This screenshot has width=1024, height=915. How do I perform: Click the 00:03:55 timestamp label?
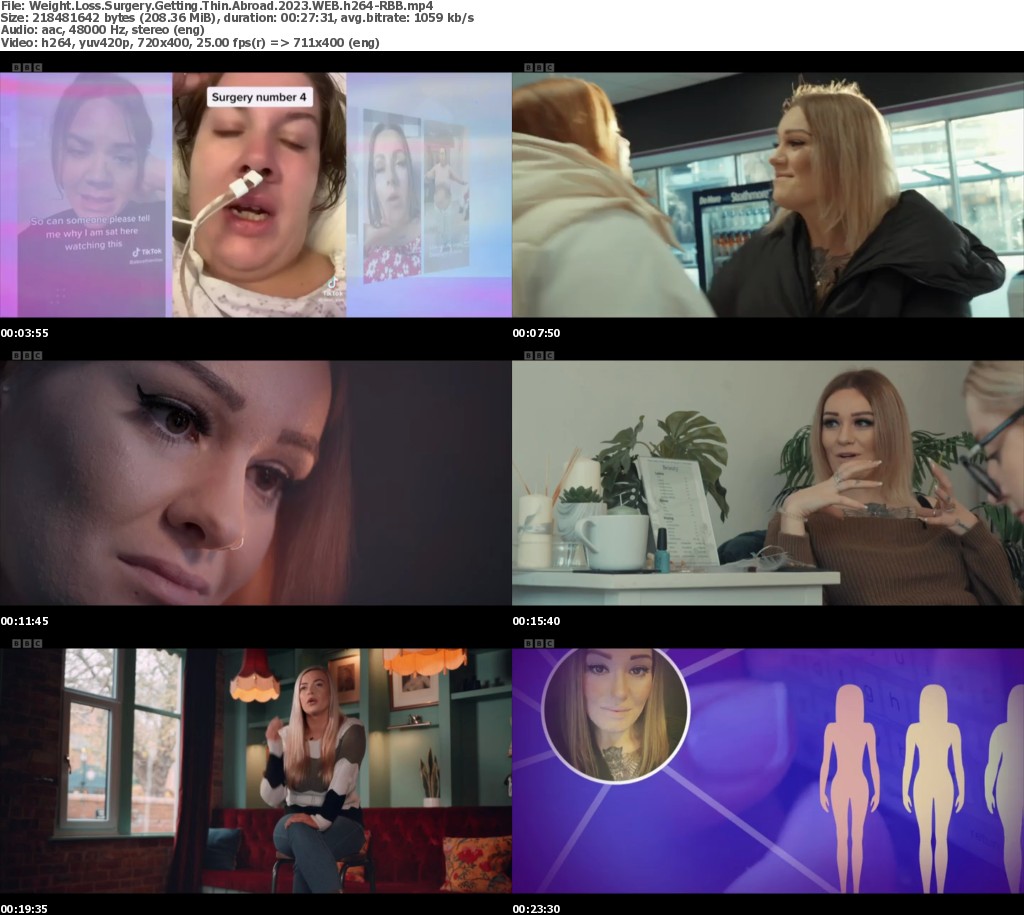(24, 333)
